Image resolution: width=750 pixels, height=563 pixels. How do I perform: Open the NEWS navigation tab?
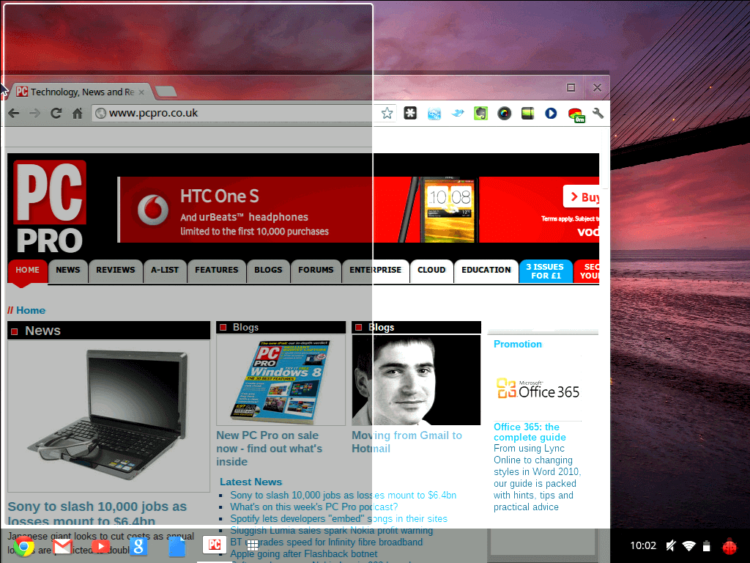coord(68,270)
